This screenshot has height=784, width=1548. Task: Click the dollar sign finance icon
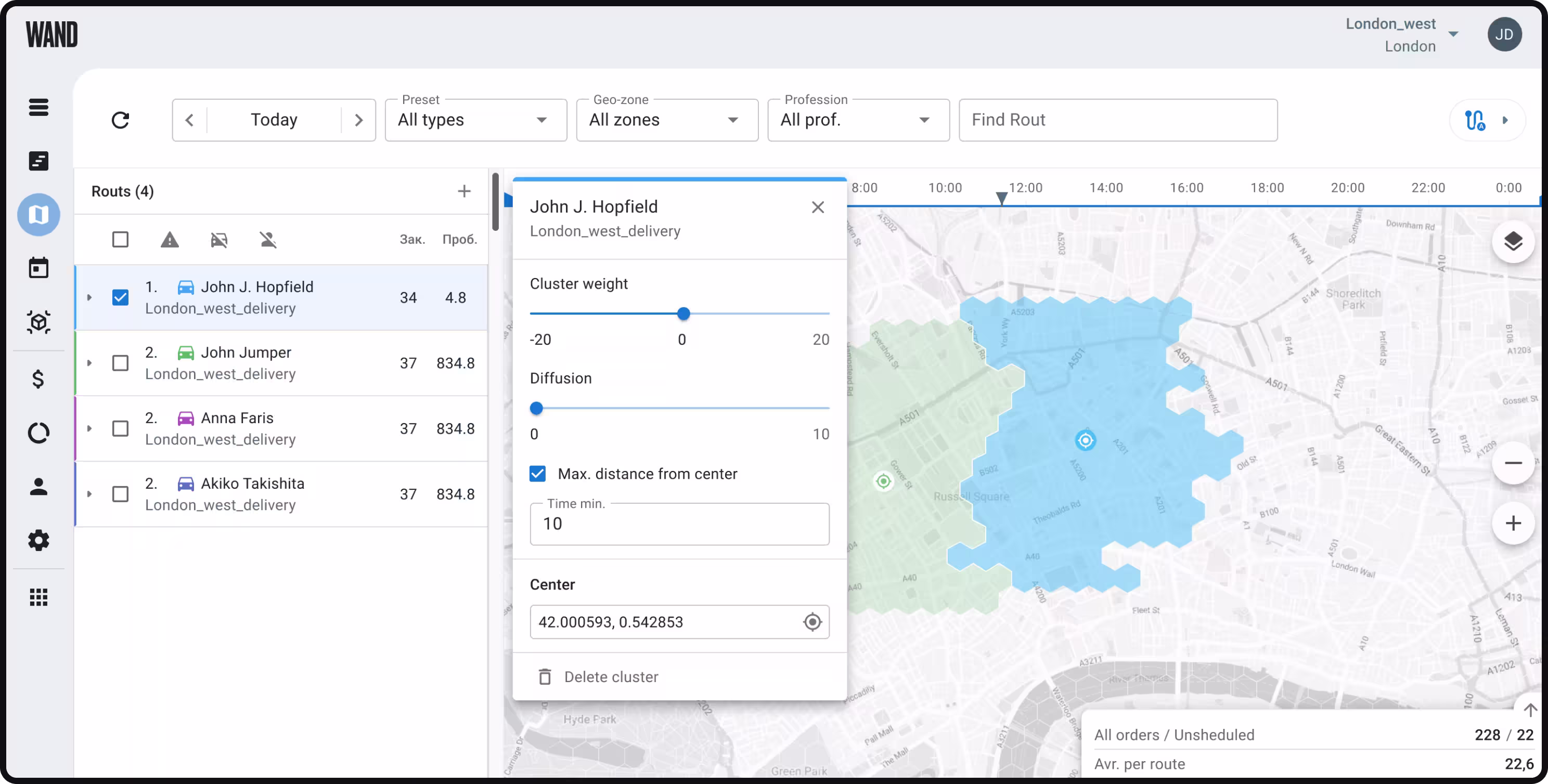38,379
